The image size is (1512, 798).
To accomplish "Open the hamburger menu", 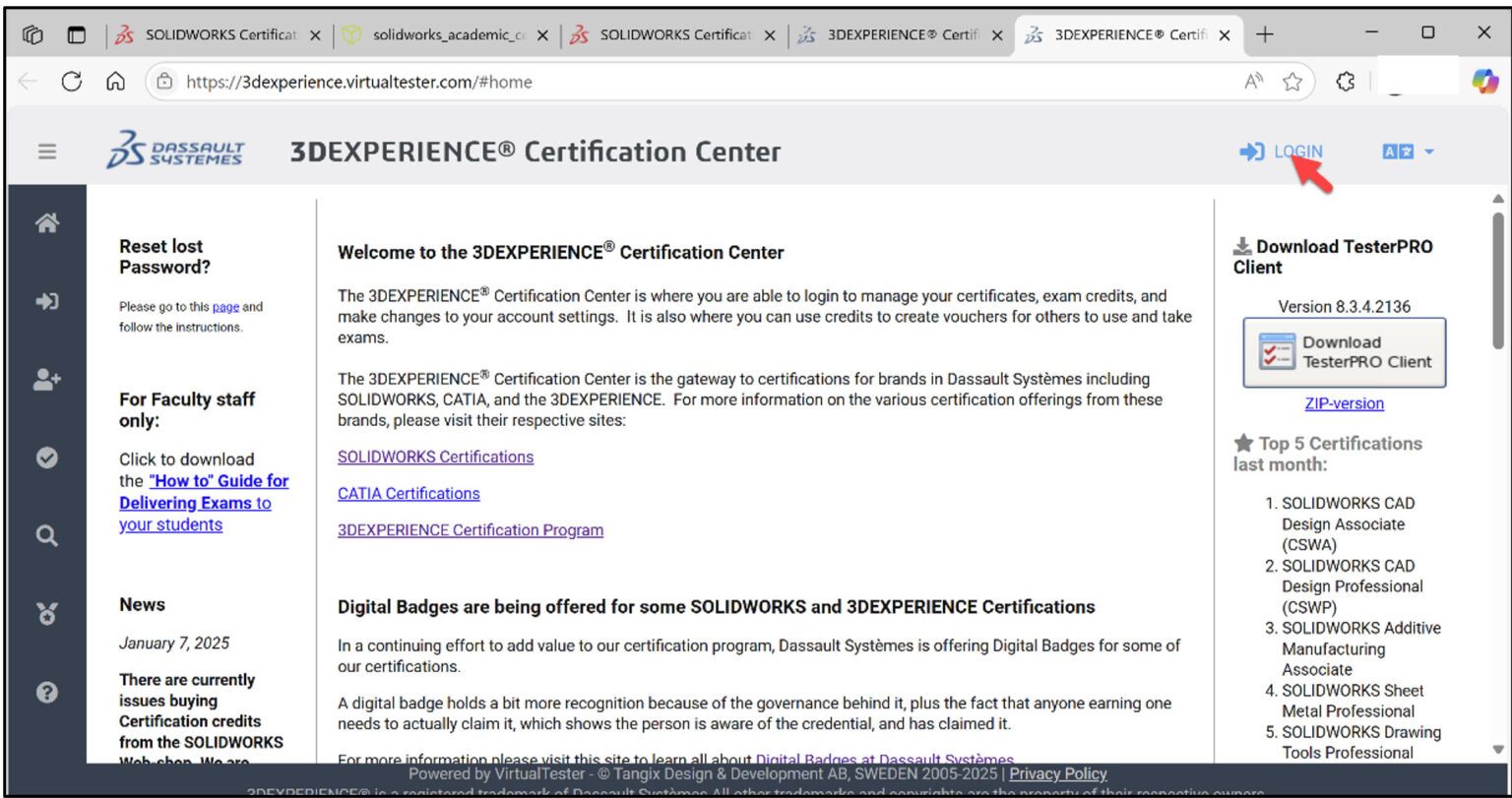I will pyautogui.click(x=46, y=151).
